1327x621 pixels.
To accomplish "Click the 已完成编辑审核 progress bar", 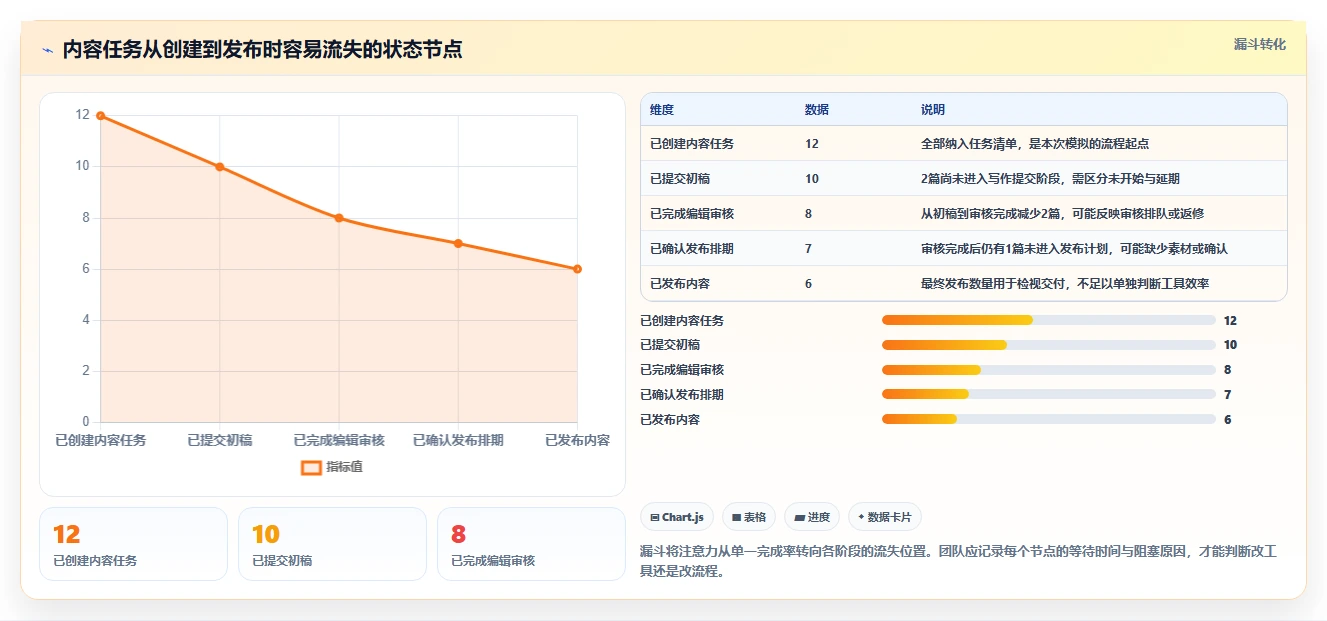I will pyautogui.click(x=1049, y=370).
